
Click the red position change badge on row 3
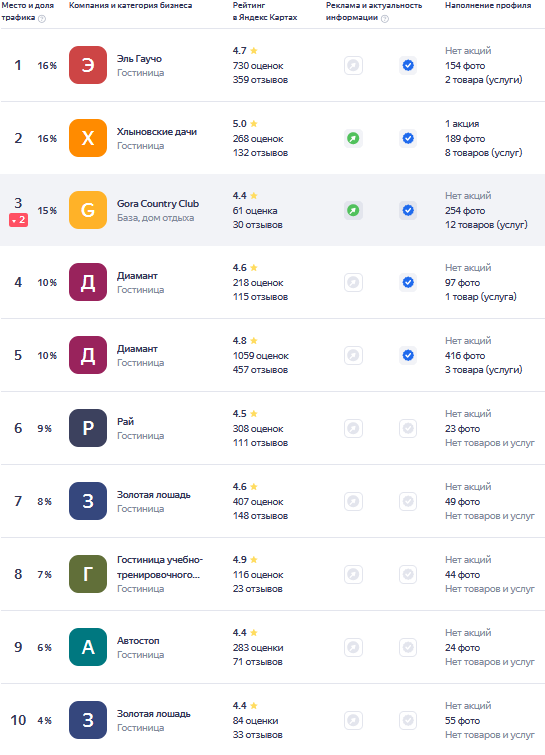tap(18, 220)
